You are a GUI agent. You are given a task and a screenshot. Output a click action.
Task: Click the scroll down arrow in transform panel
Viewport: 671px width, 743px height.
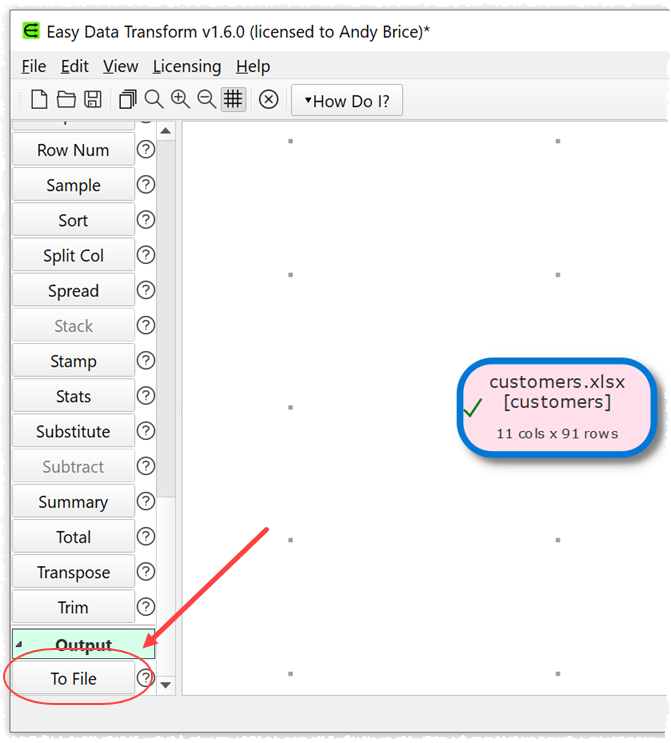pyautogui.click(x=165, y=684)
